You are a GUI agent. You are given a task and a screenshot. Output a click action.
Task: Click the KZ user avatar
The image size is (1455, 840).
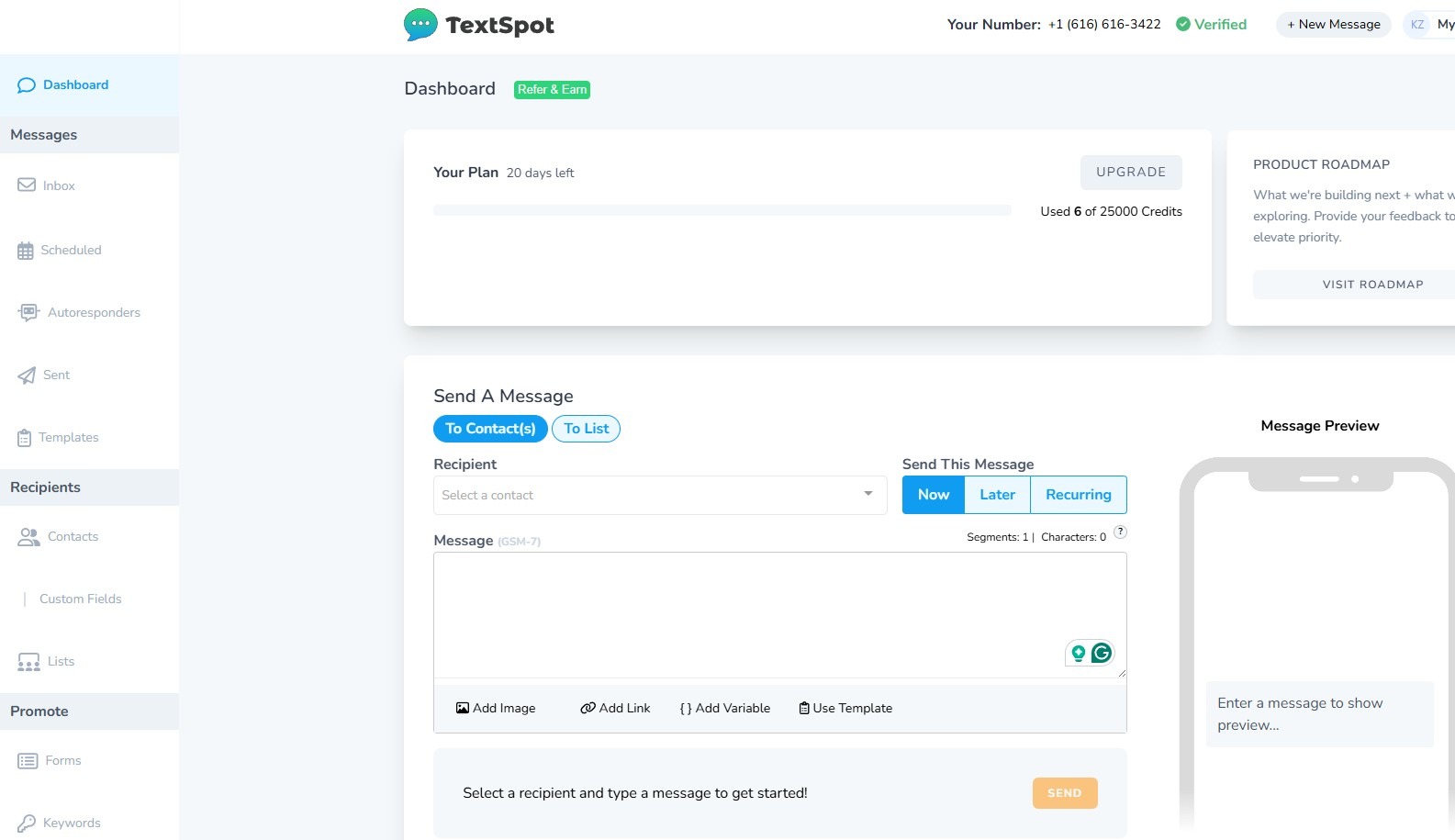pyautogui.click(x=1417, y=25)
